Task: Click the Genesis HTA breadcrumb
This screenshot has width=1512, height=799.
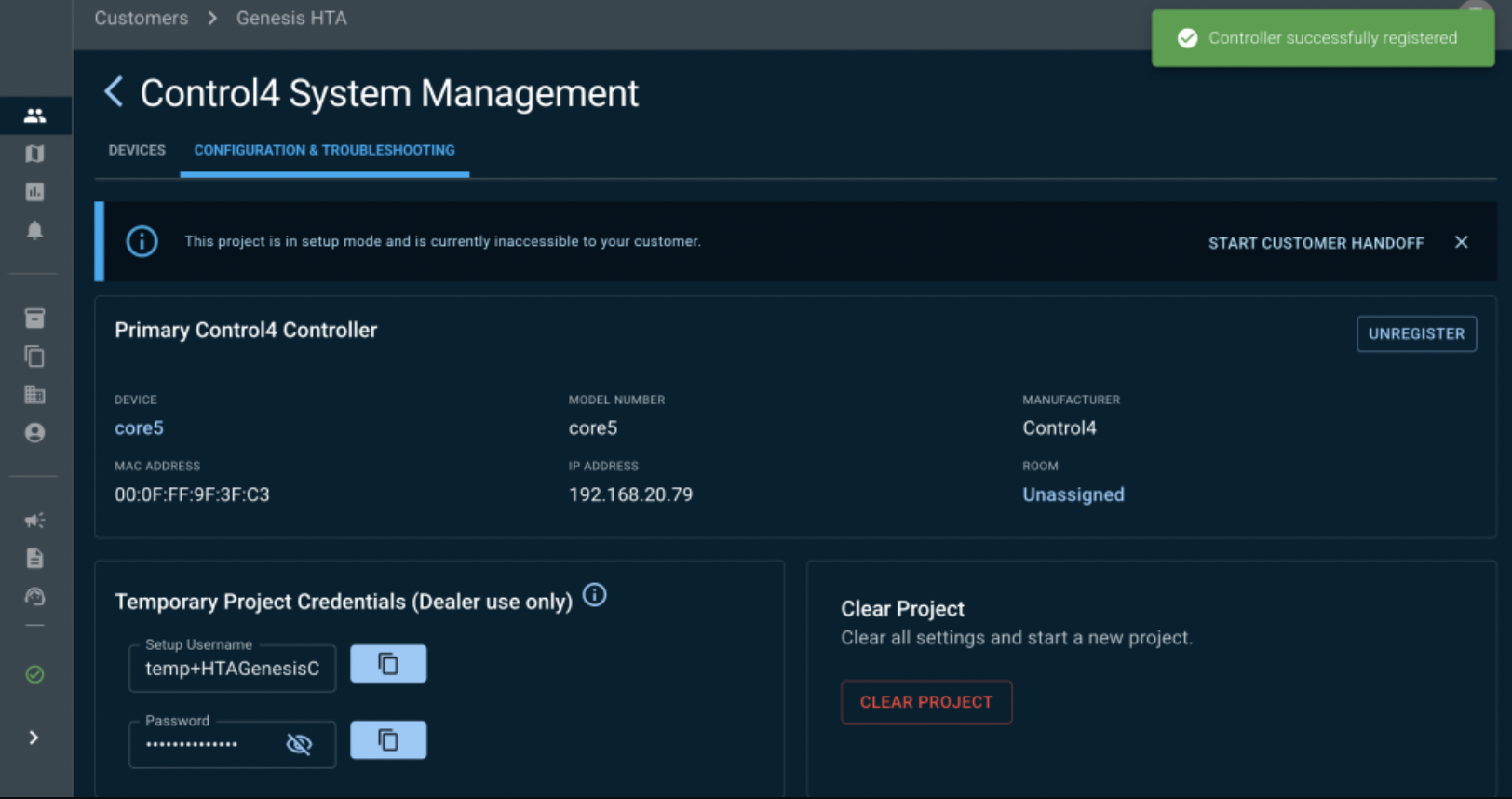Action: click(291, 18)
